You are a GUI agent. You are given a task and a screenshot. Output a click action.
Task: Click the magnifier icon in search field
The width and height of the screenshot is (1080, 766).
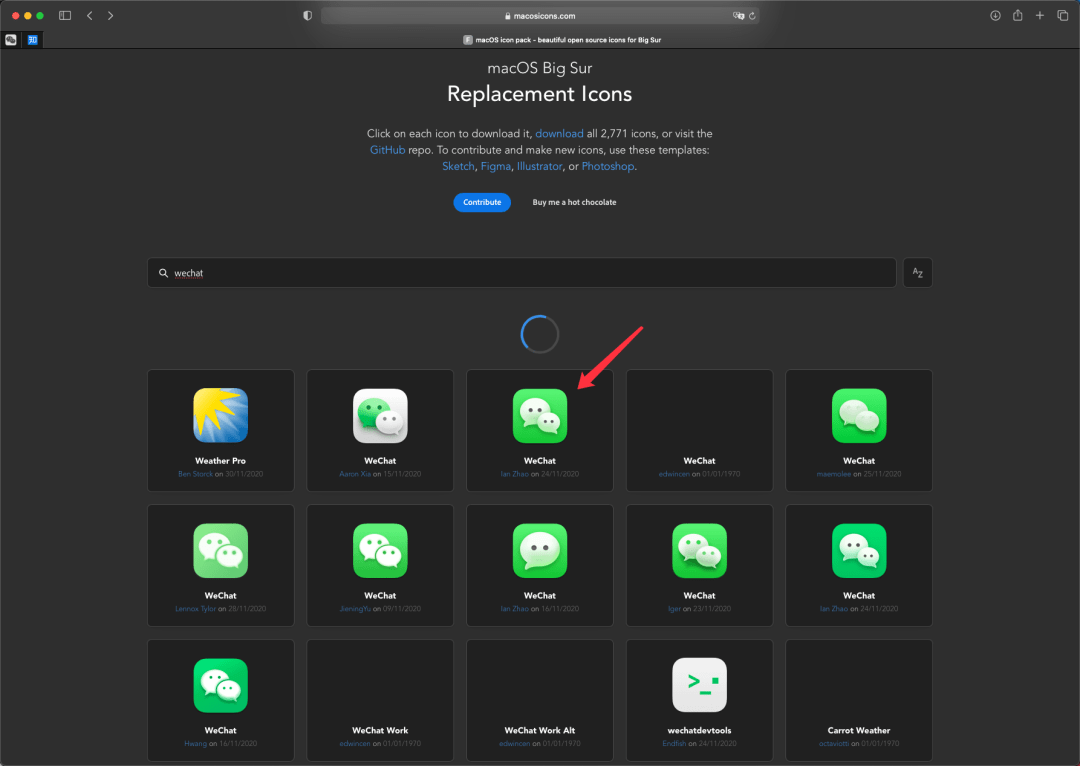coord(163,273)
